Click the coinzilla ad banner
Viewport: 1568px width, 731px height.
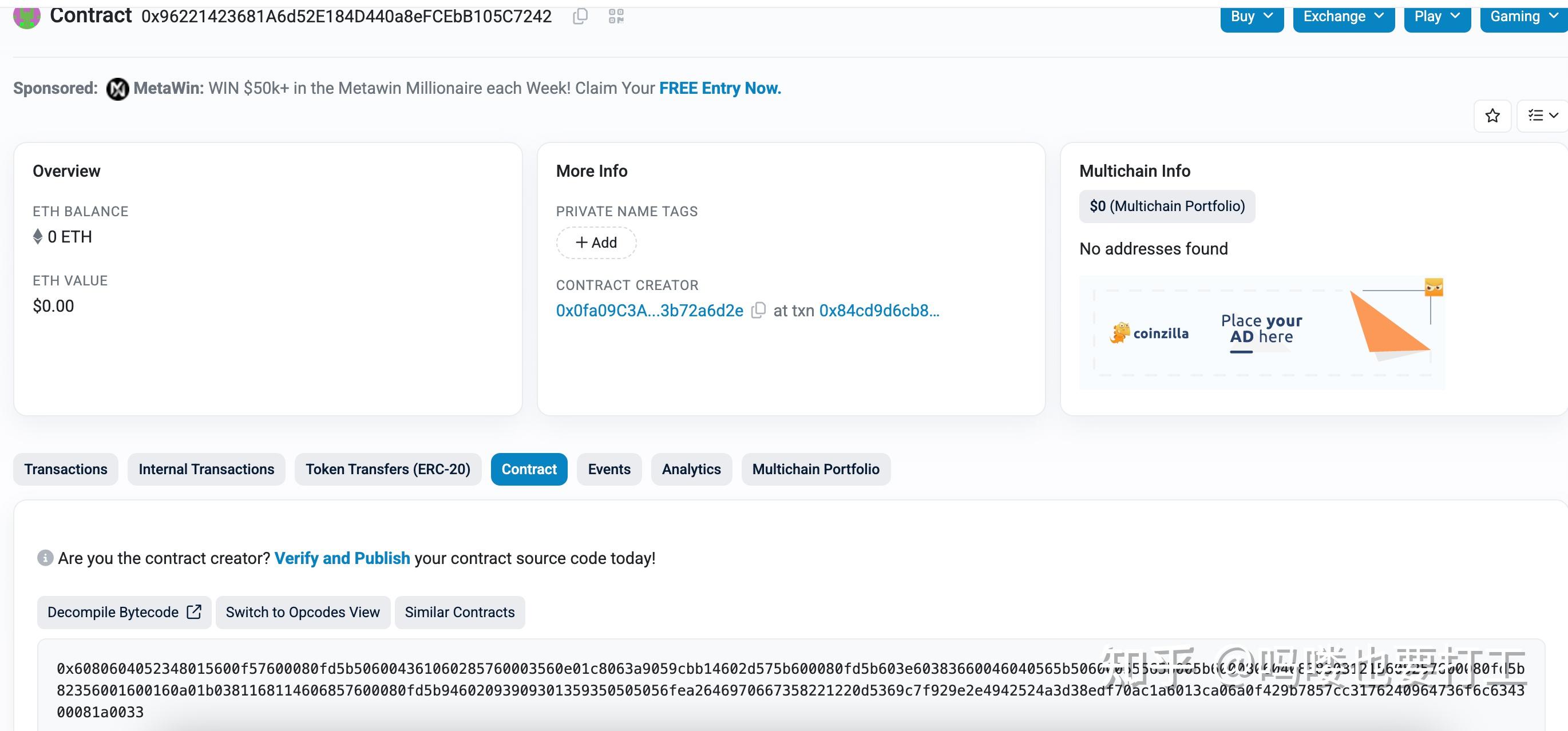(1261, 332)
